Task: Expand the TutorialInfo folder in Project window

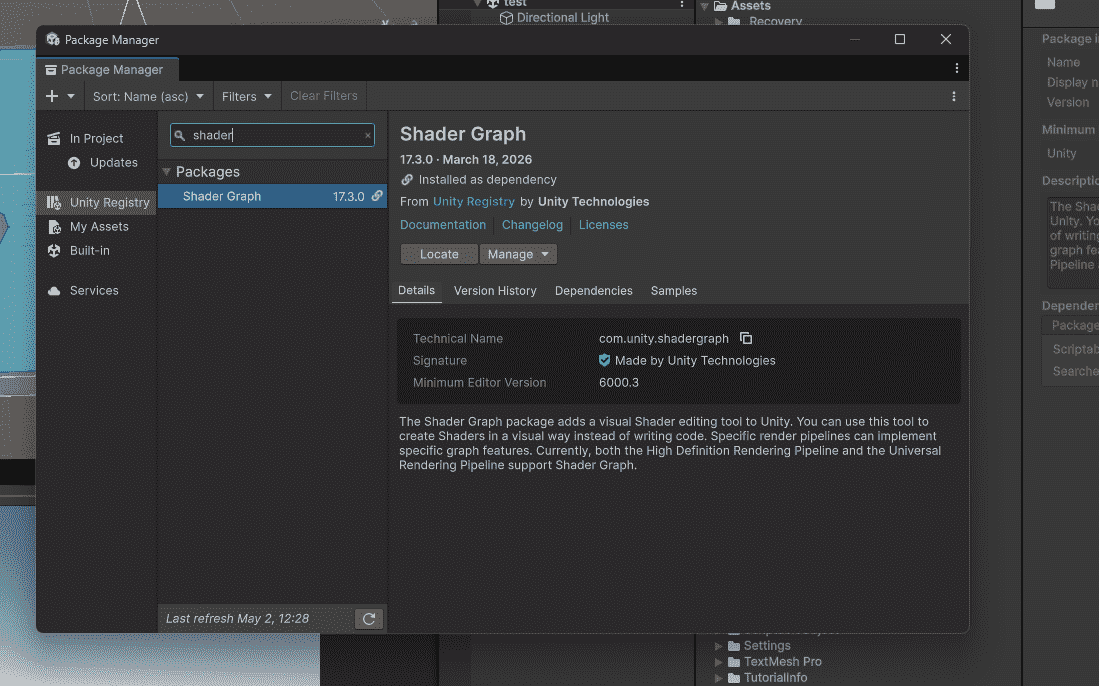Action: 718,678
